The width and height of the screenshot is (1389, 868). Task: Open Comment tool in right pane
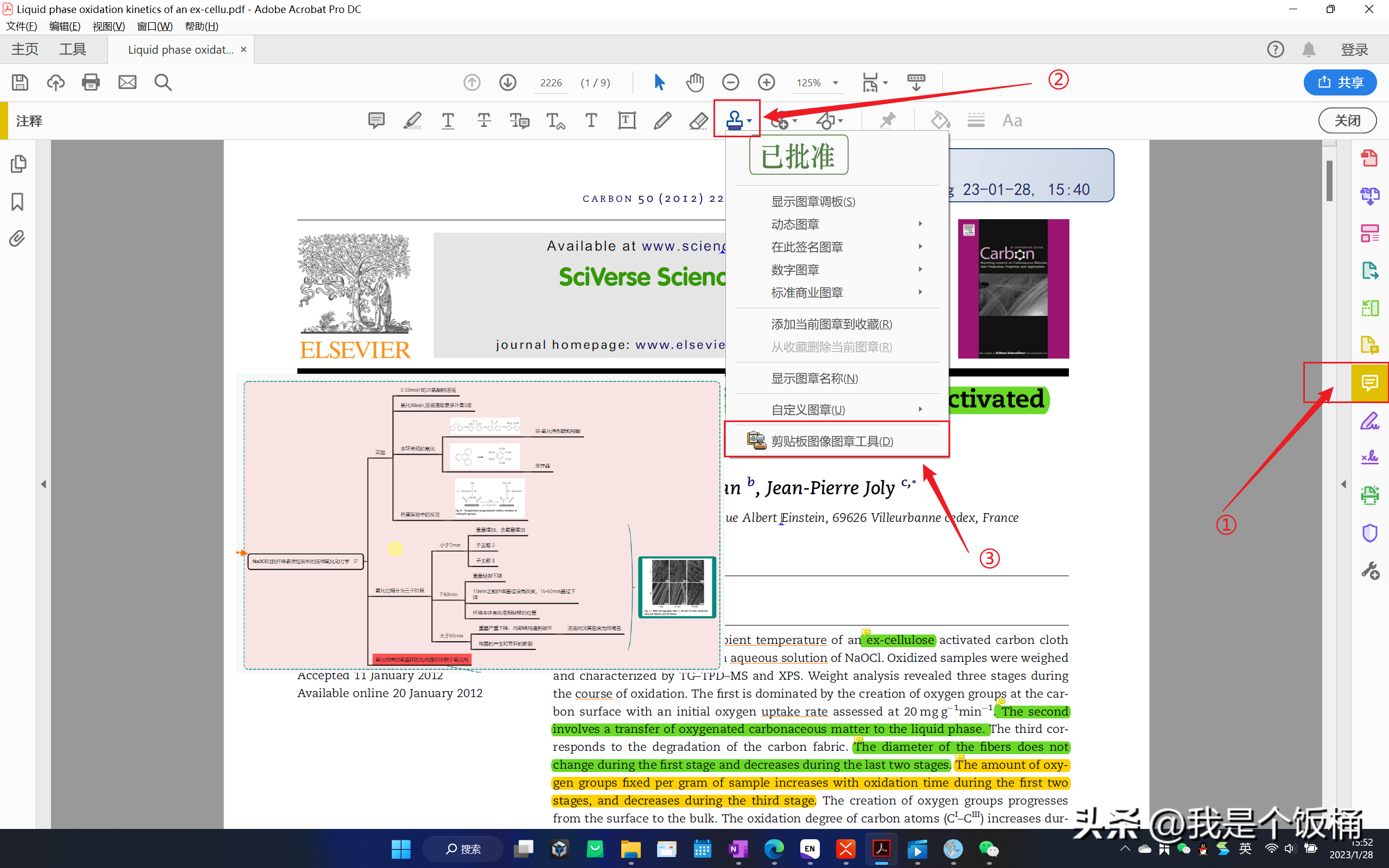(x=1370, y=383)
